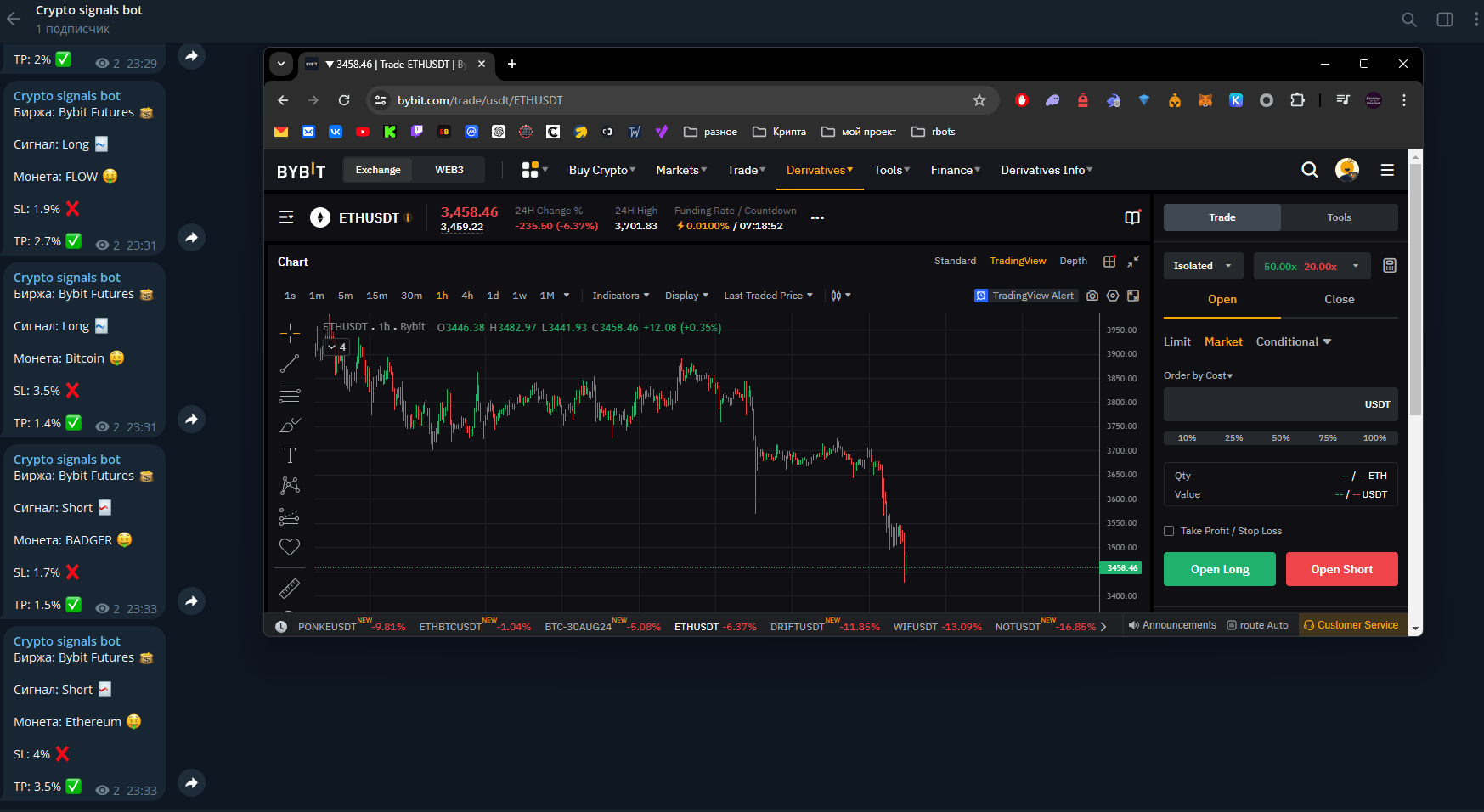
Task: Click the Open Long button
Action: [1220, 569]
